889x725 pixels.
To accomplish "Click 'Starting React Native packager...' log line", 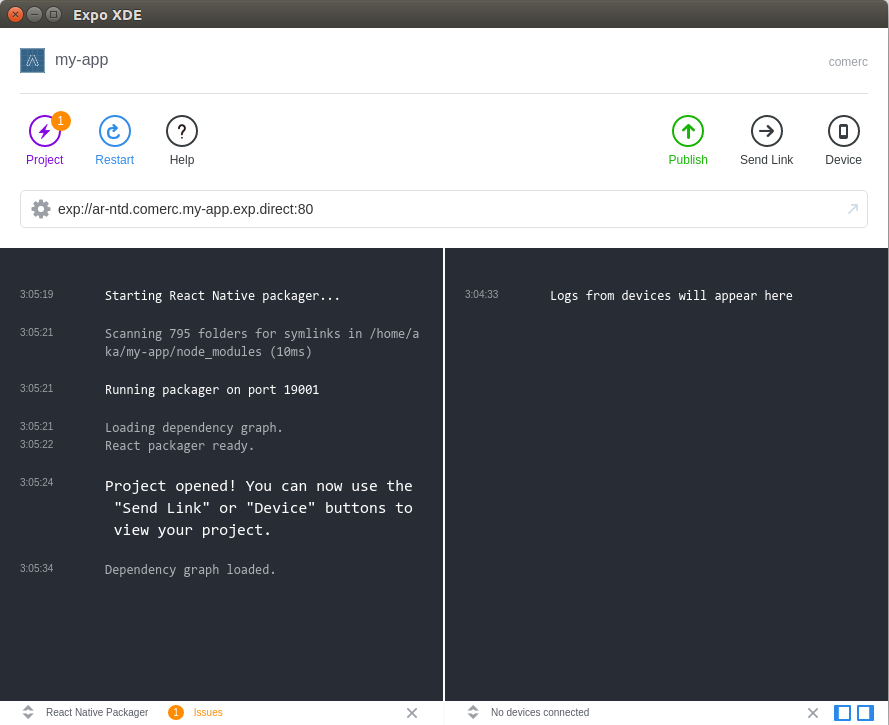I will pyautogui.click(x=222, y=296).
